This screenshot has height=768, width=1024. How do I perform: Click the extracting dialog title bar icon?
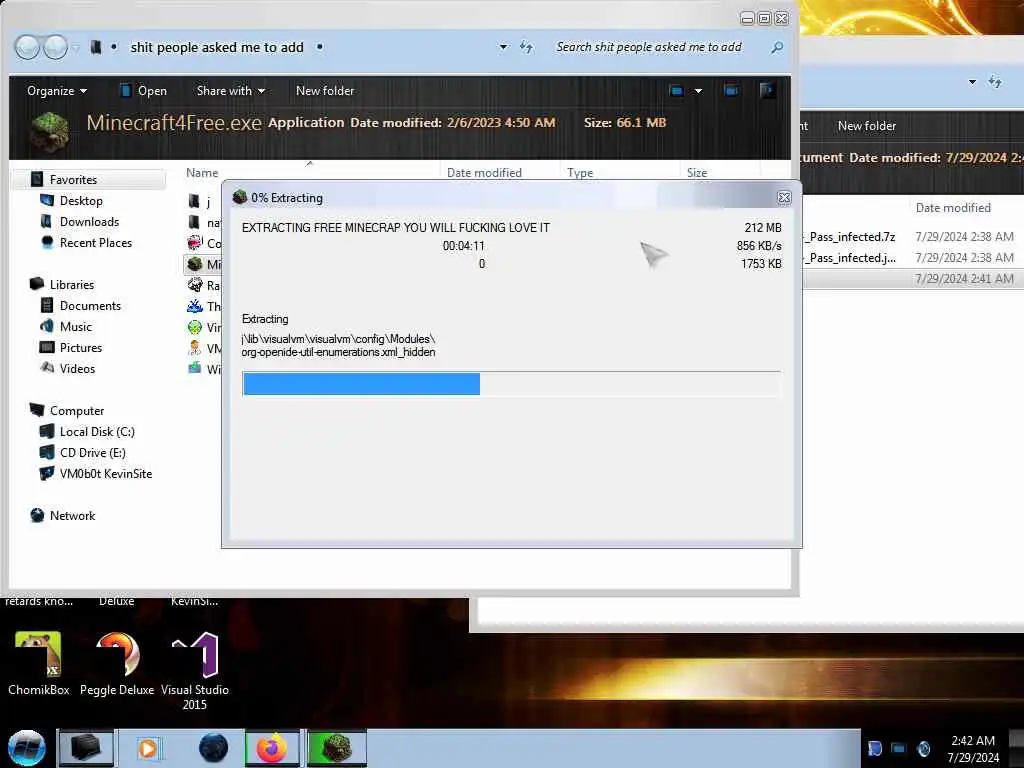pos(240,197)
